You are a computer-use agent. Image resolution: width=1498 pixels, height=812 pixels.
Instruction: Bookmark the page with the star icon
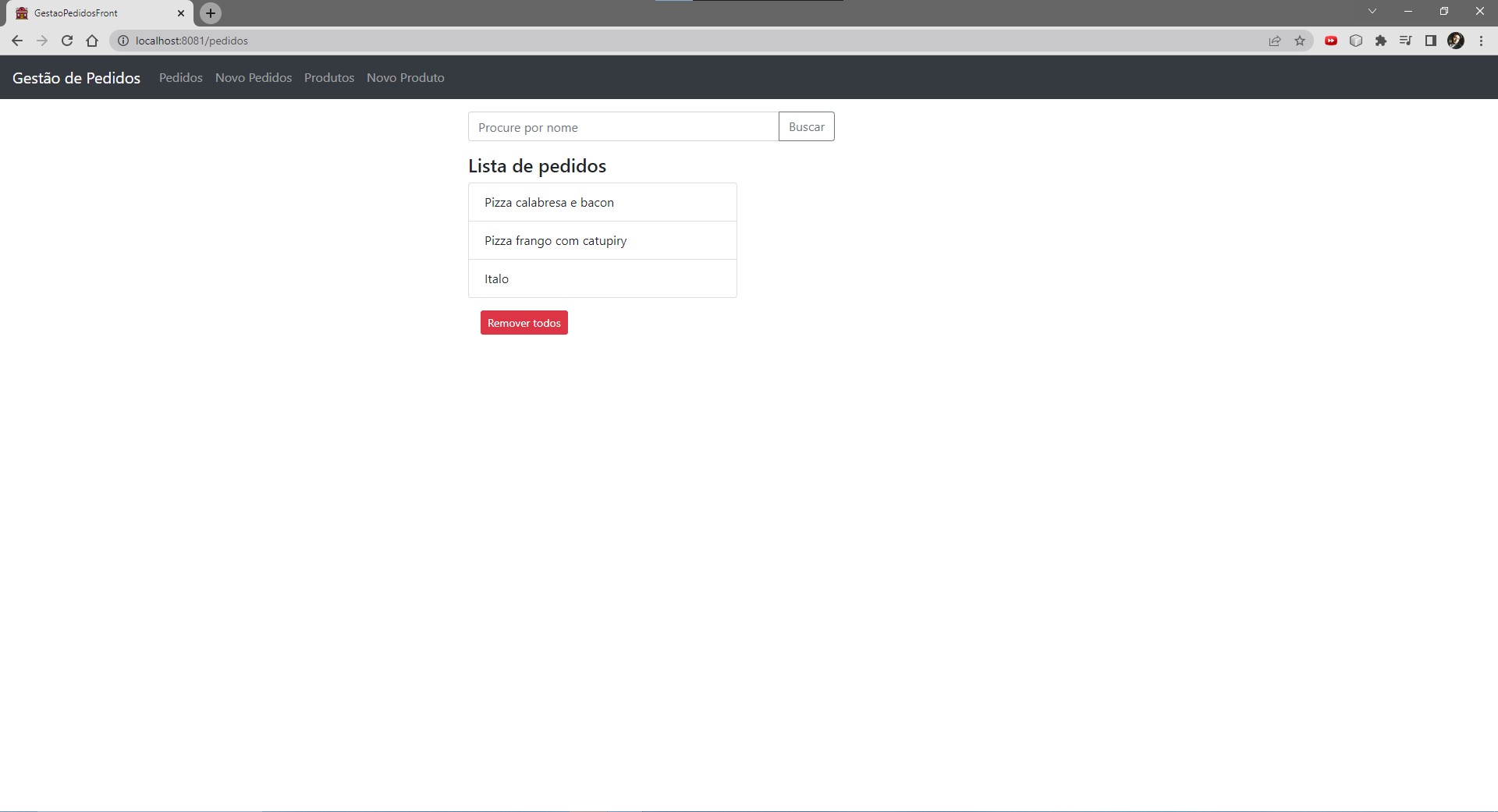1300,40
